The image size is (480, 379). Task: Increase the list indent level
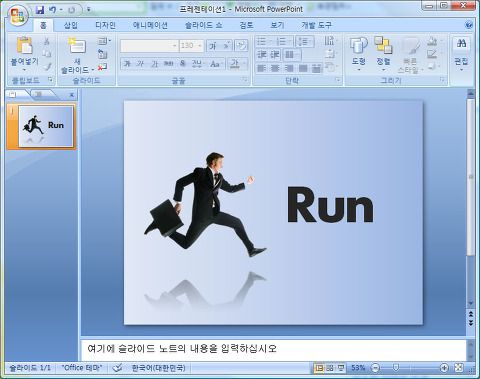click(275, 54)
